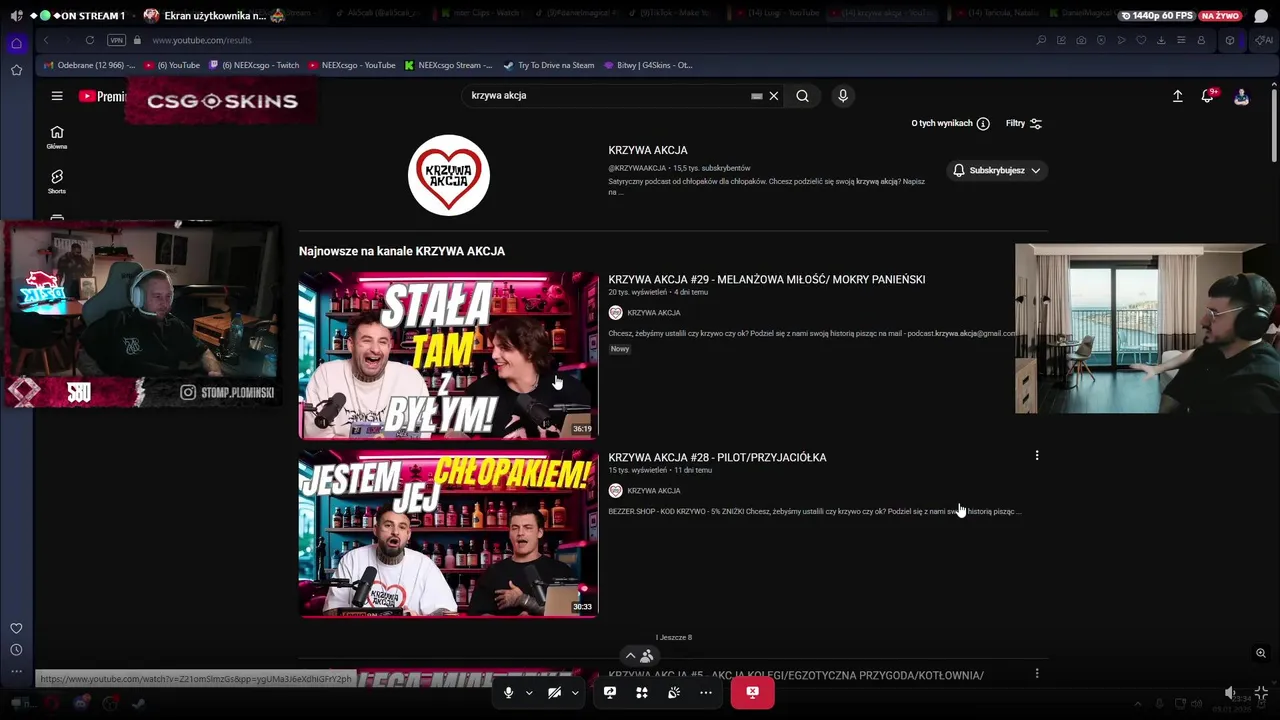Viewport: 1280px width, 720px height.
Task: Open more options for episode #5
Action: point(1037,673)
